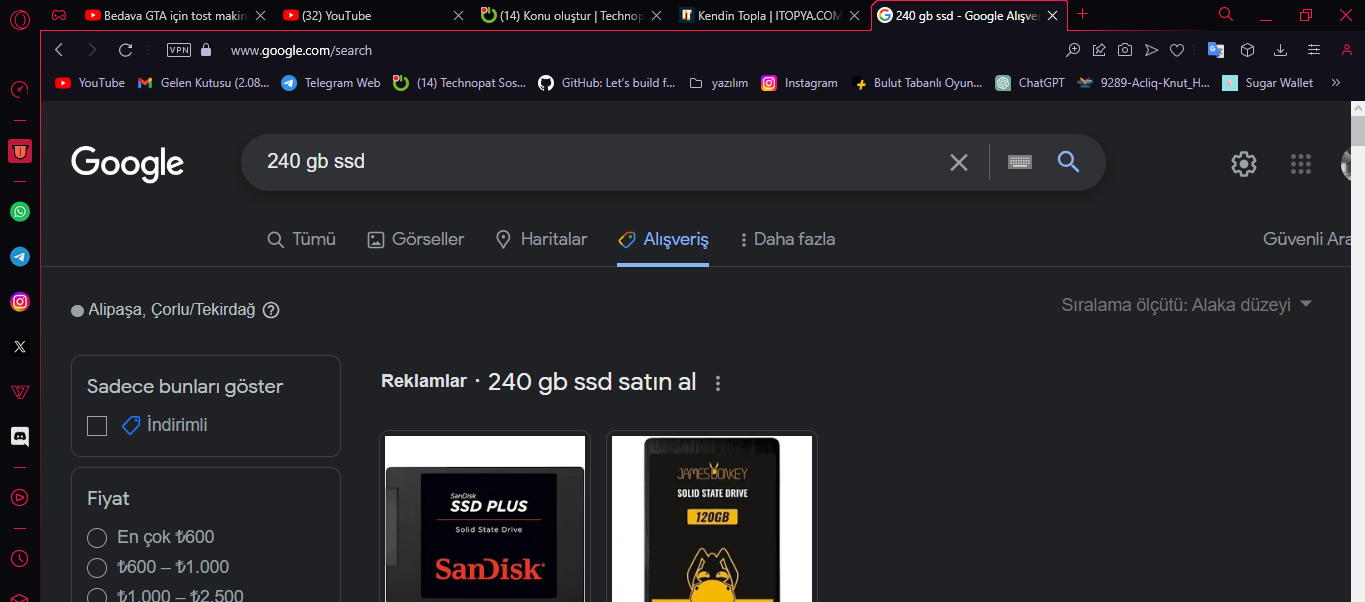Screen dimensions: 1365x602
Task: Open Sıralama ölçütü sorting dropdown
Action: pyautogui.click(x=1186, y=305)
